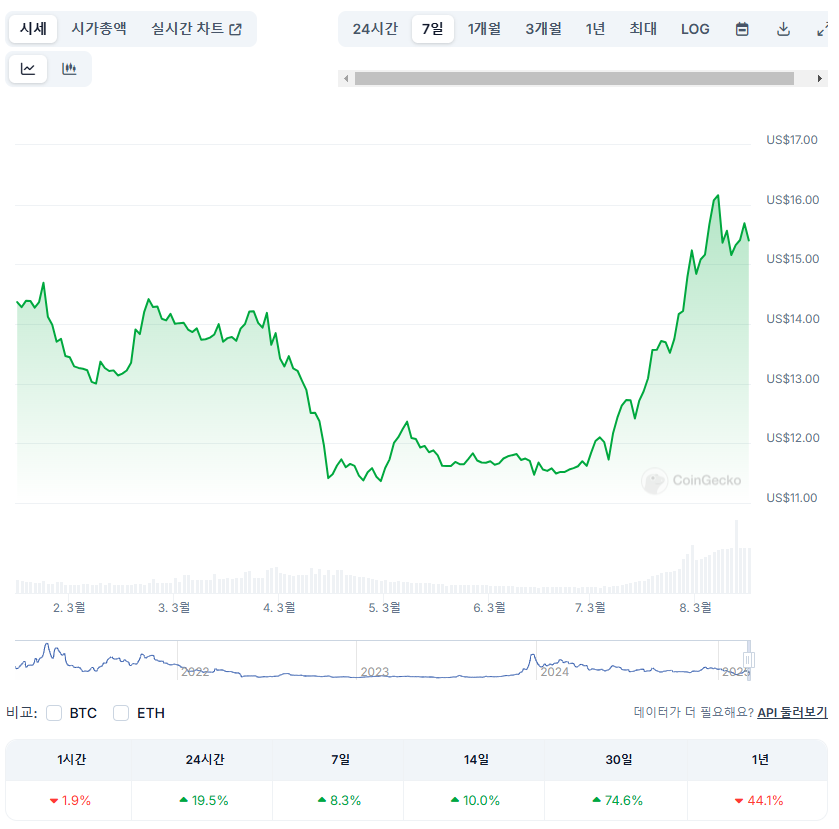Open the calendar date range picker
Screen dimensions: 839x829
(742, 29)
